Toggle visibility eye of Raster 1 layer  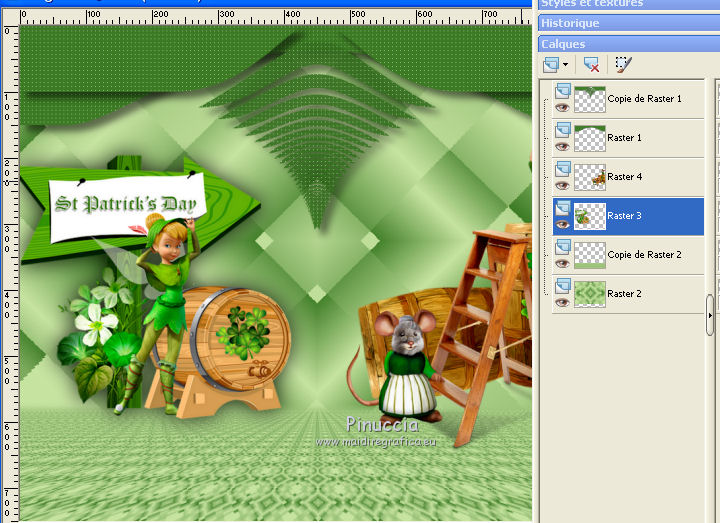(562, 146)
